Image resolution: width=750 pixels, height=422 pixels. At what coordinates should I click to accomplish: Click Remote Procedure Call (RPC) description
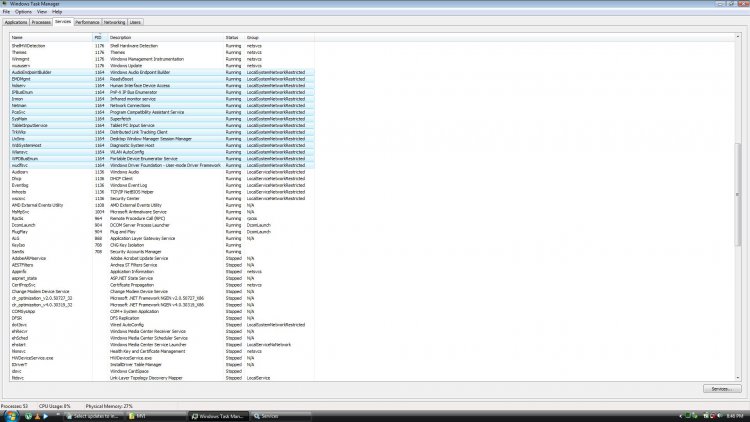137,219
